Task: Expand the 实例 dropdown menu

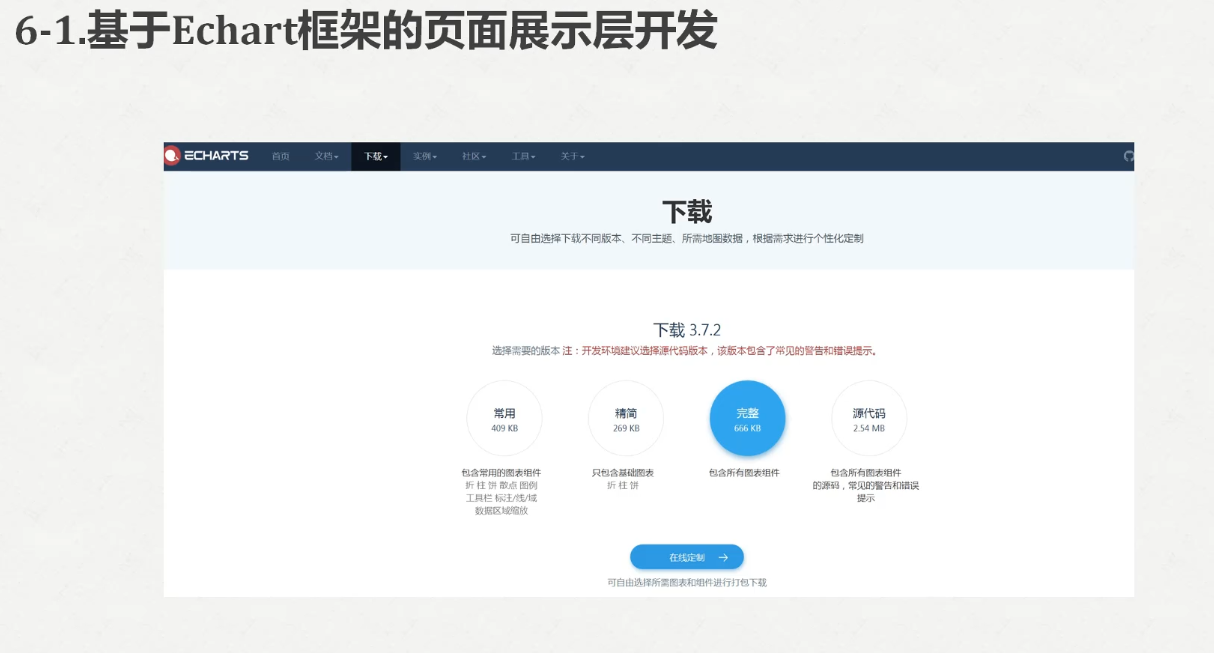Action: tap(425, 156)
